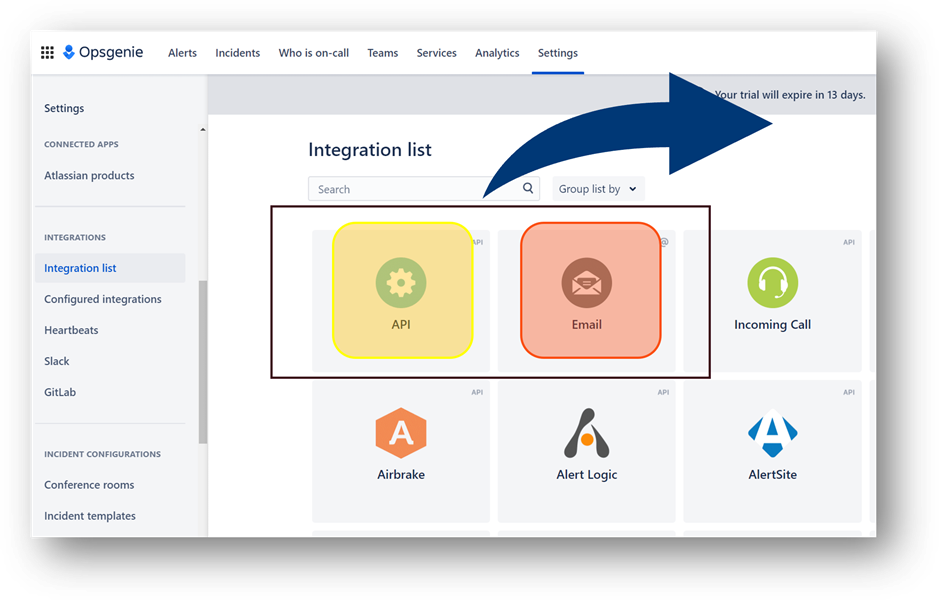The width and height of the screenshot is (939, 600).
Task: Click the Settings heading in sidebar
Action: click(x=64, y=108)
